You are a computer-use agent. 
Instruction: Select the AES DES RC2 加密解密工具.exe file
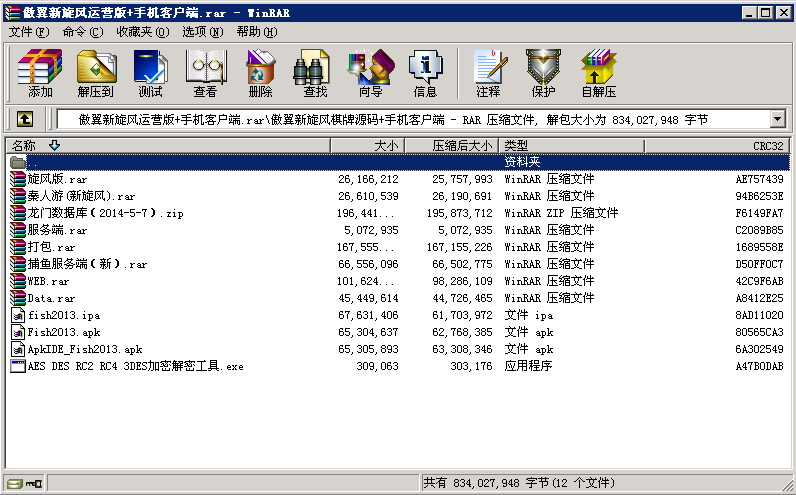[x=135, y=366]
